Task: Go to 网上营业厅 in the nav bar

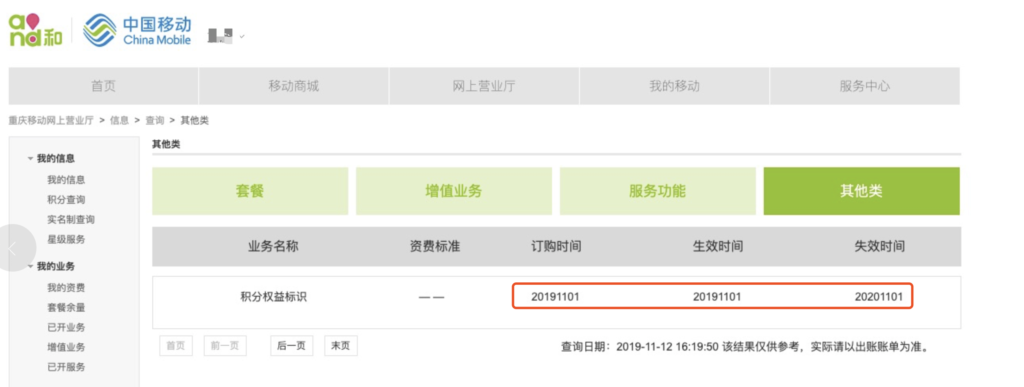Action: tap(484, 86)
